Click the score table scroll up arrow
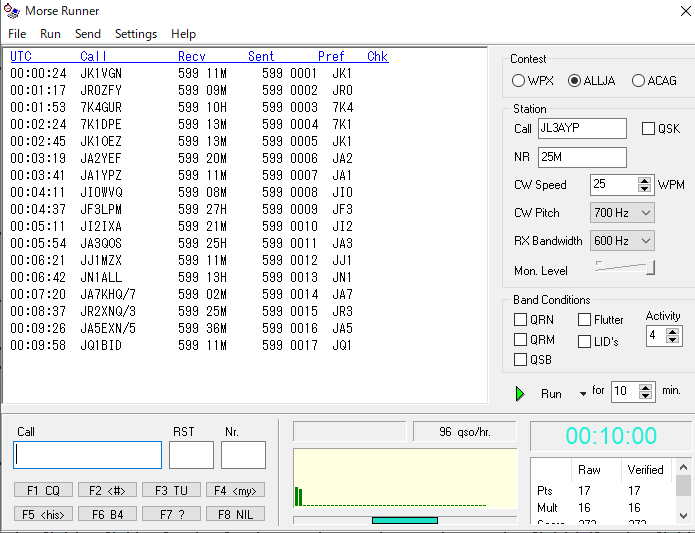Screen dimensions: 695x533 pyautogui.click(x=683, y=467)
